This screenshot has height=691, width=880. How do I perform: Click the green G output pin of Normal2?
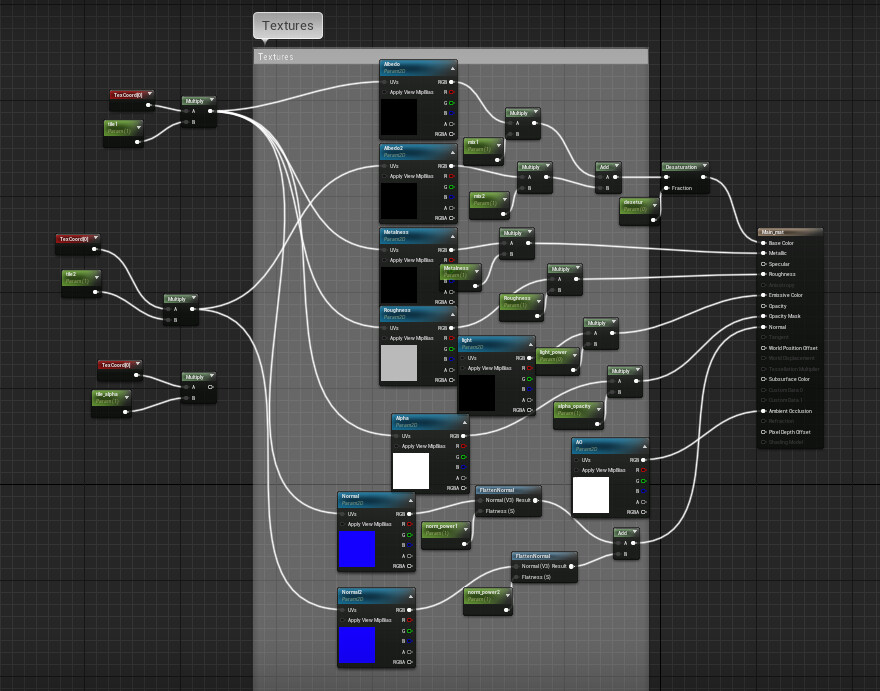pyautogui.click(x=409, y=631)
